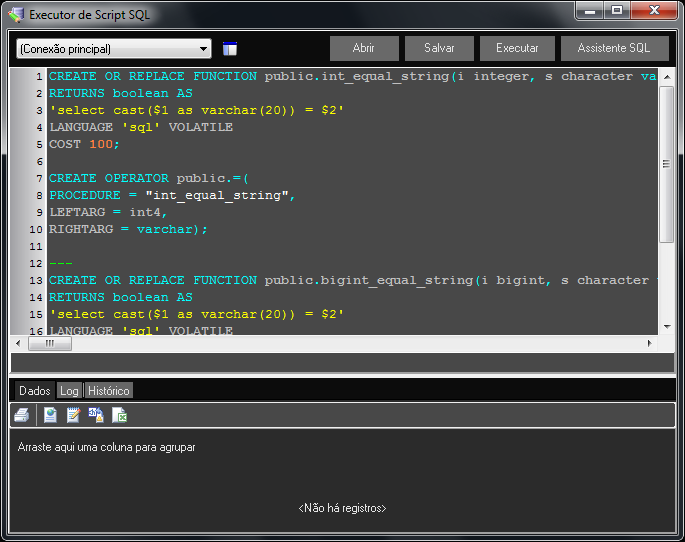Switch to the Log tab
This screenshot has width=685, height=542.
pos(69,390)
